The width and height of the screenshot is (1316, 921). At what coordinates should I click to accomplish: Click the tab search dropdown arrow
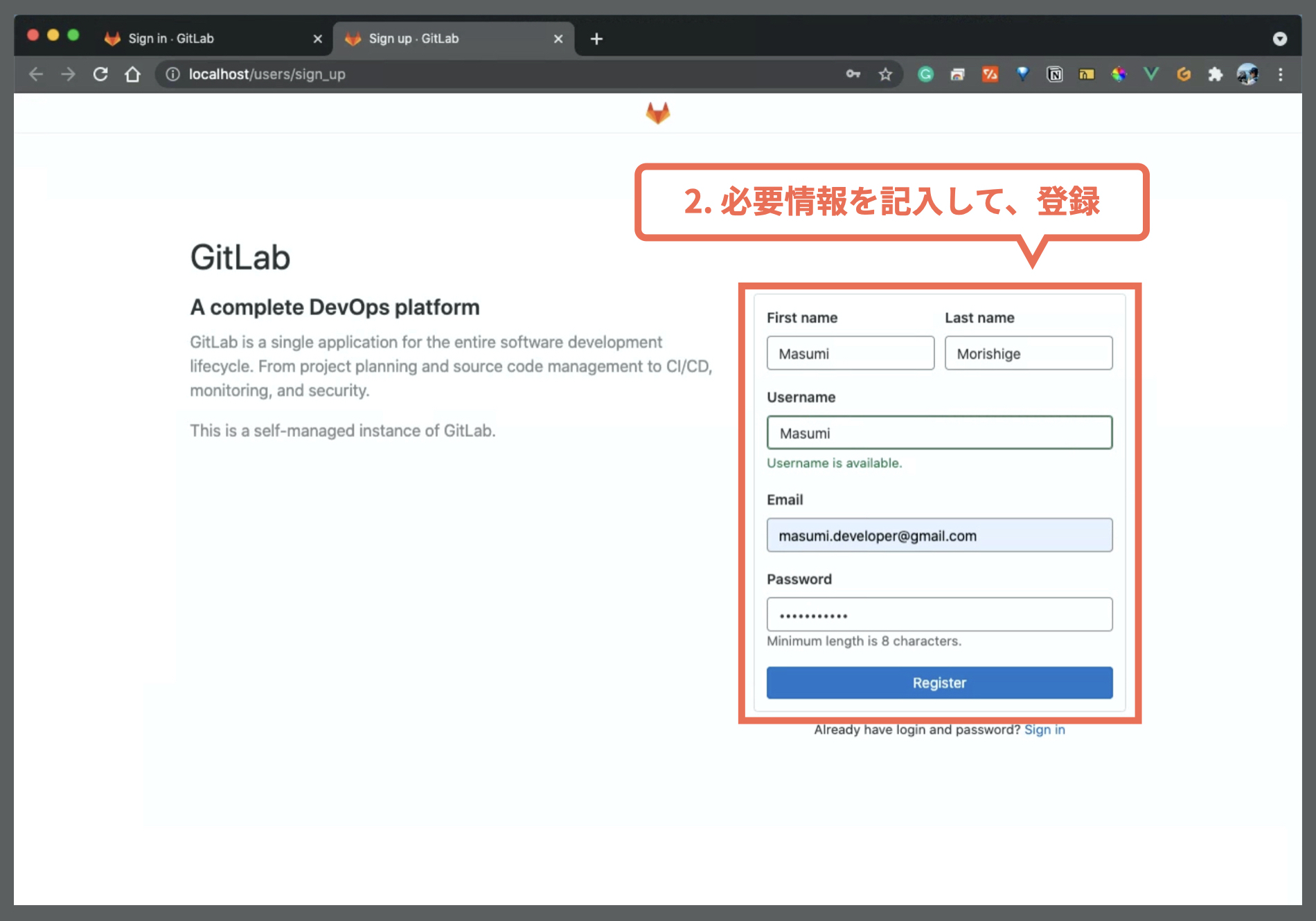(1280, 39)
